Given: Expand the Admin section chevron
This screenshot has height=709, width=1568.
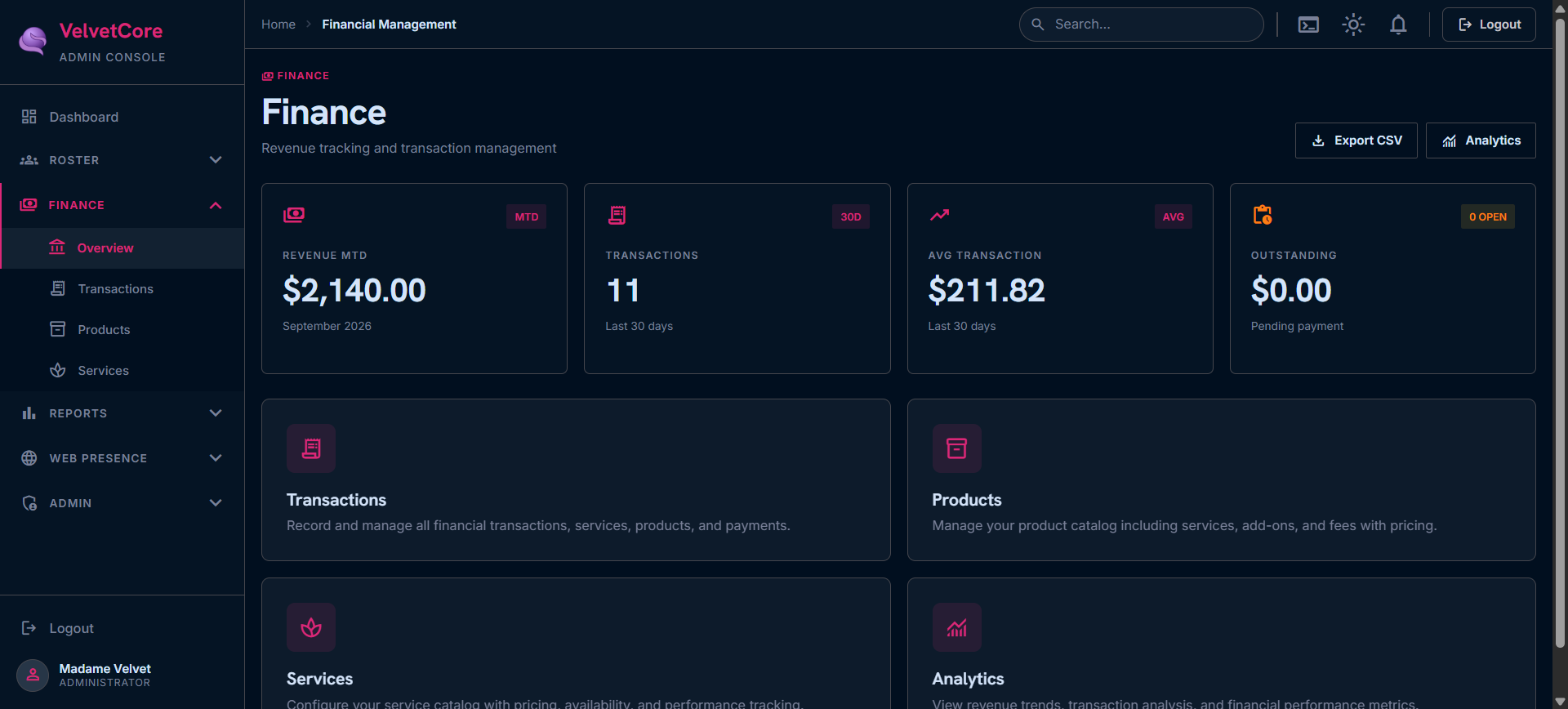Looking at the screenshot, I should [x=216, y=503].
